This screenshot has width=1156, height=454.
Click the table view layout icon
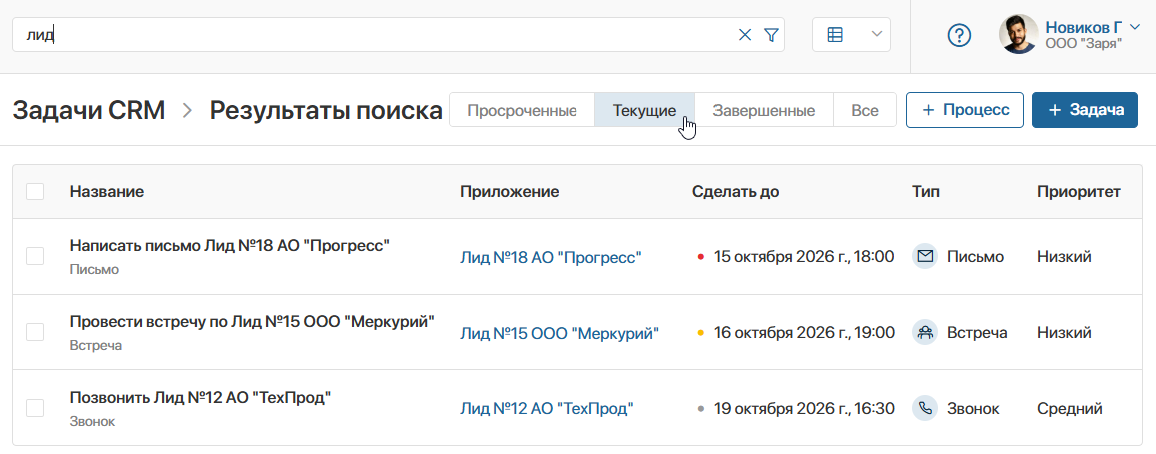click(835, 35)
